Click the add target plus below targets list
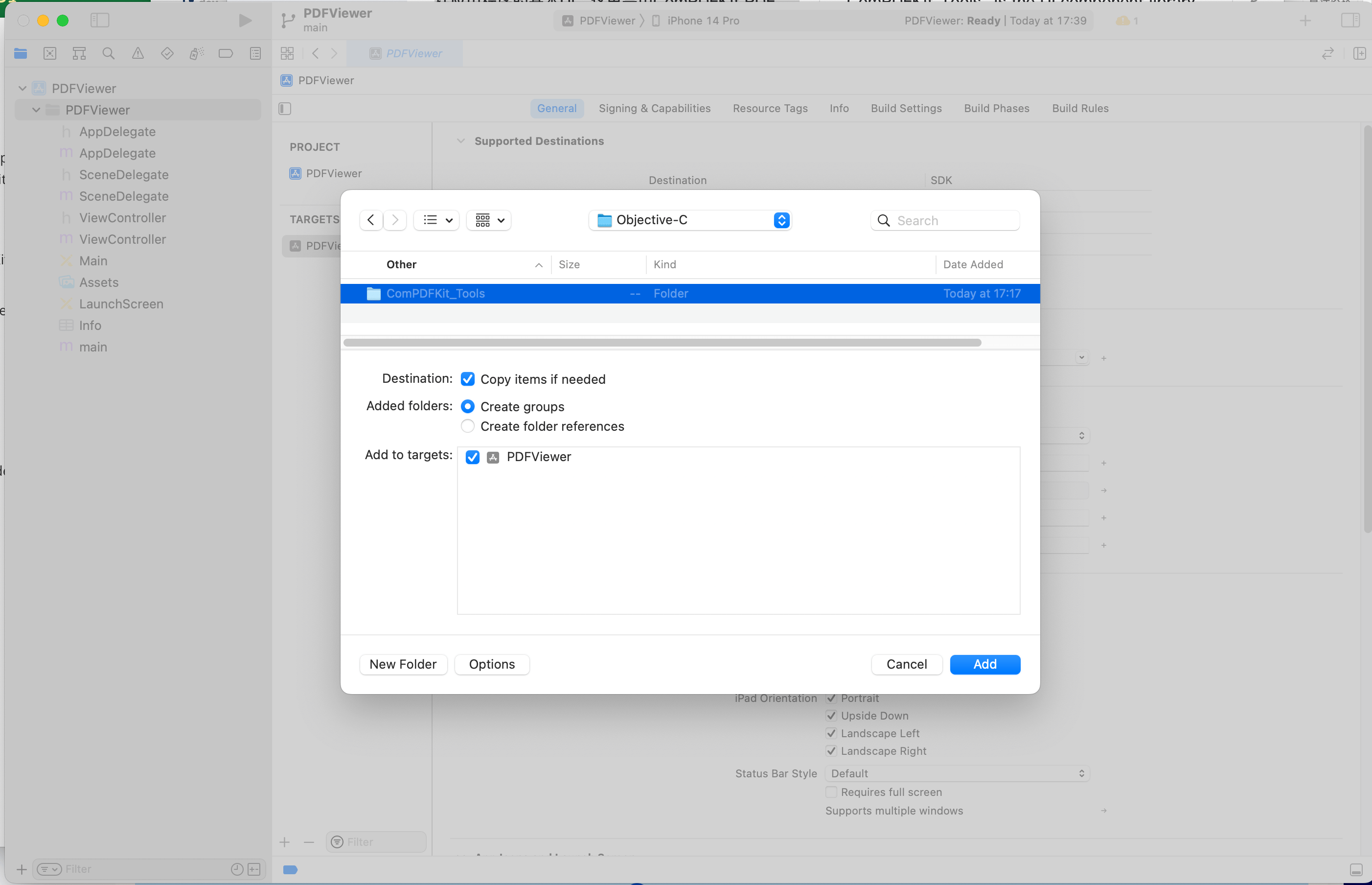Viewport: 1372px width, 885px height. click(285, 842)
